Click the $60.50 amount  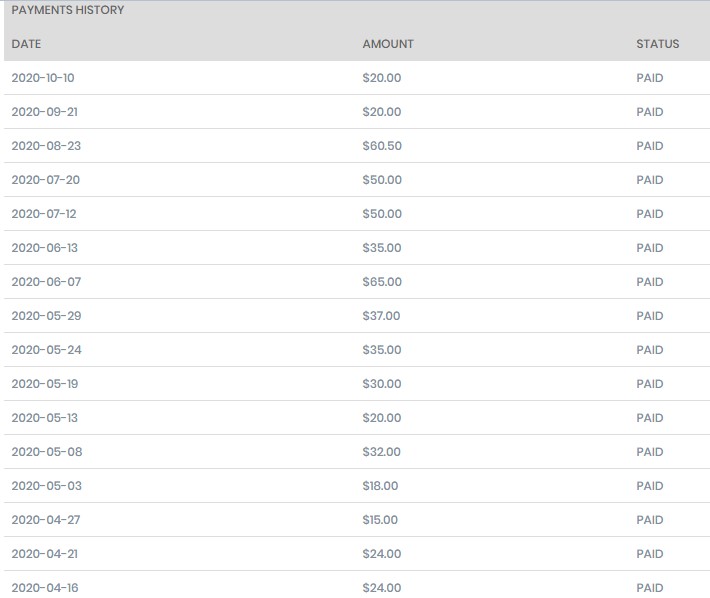382,146
